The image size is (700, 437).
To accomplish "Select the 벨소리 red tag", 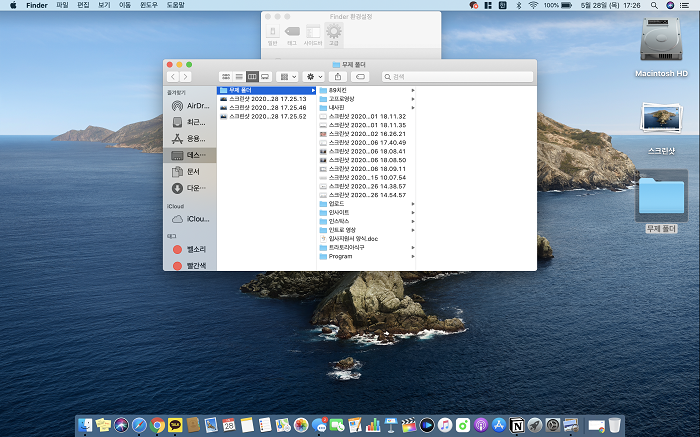I will click(190, 250).
